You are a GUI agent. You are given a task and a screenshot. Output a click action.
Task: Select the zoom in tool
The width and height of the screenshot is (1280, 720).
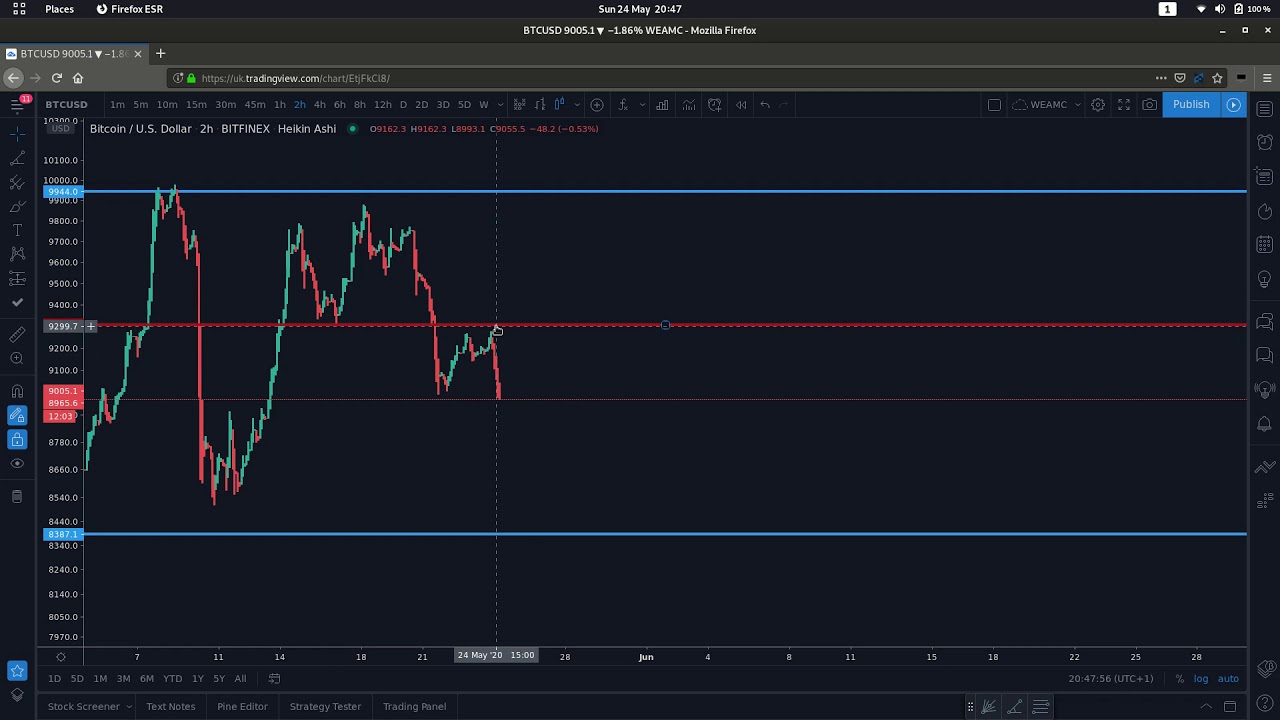pos(17,358)
